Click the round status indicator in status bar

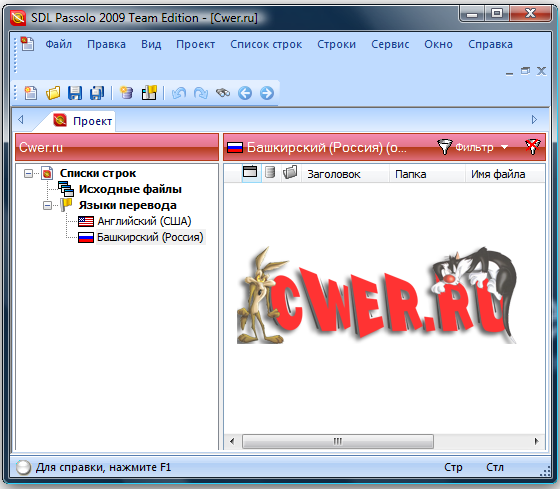[24, 468]
